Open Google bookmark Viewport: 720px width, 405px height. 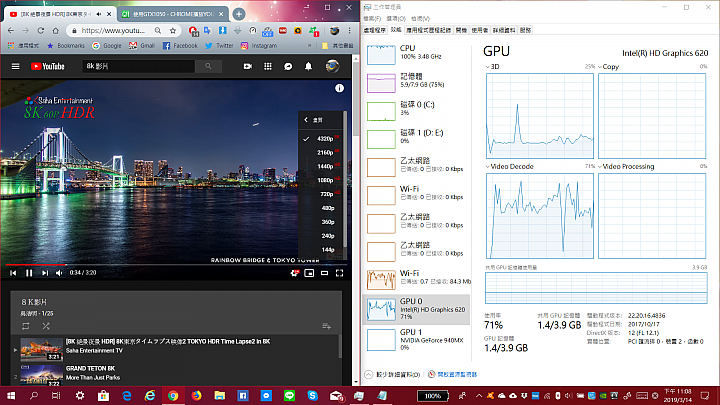pyautogui.click(x=107, y=45)
